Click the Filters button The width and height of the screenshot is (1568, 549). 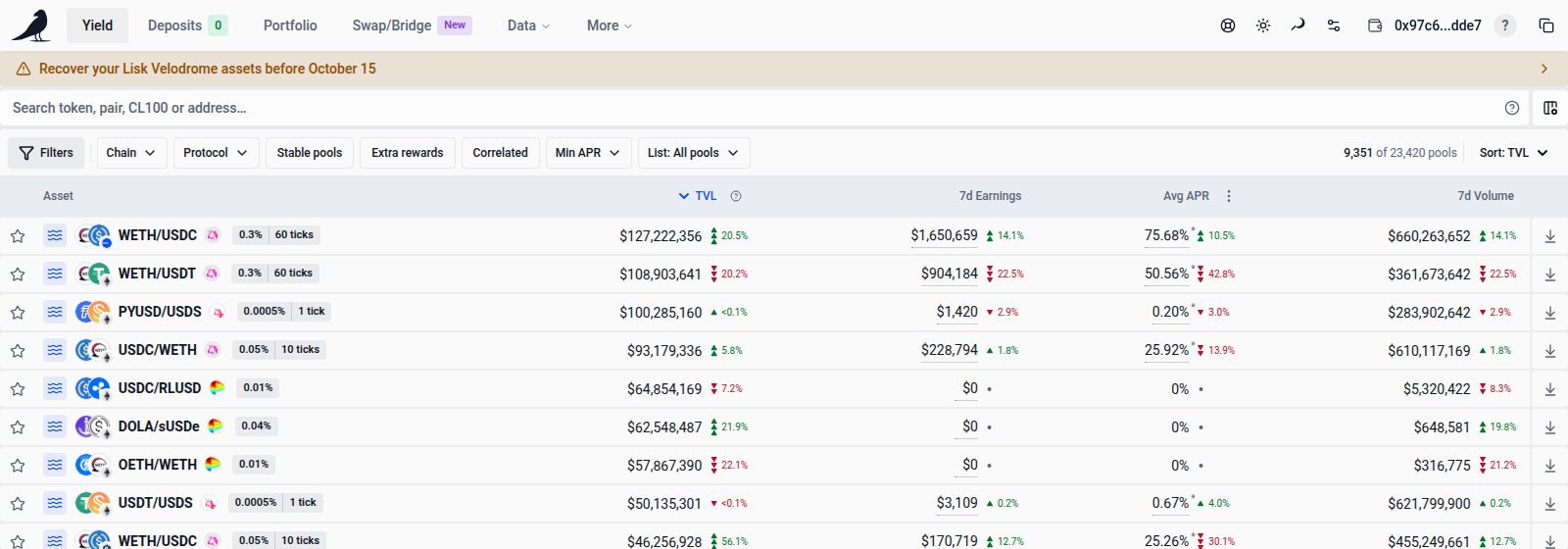[x=46, y=153]
